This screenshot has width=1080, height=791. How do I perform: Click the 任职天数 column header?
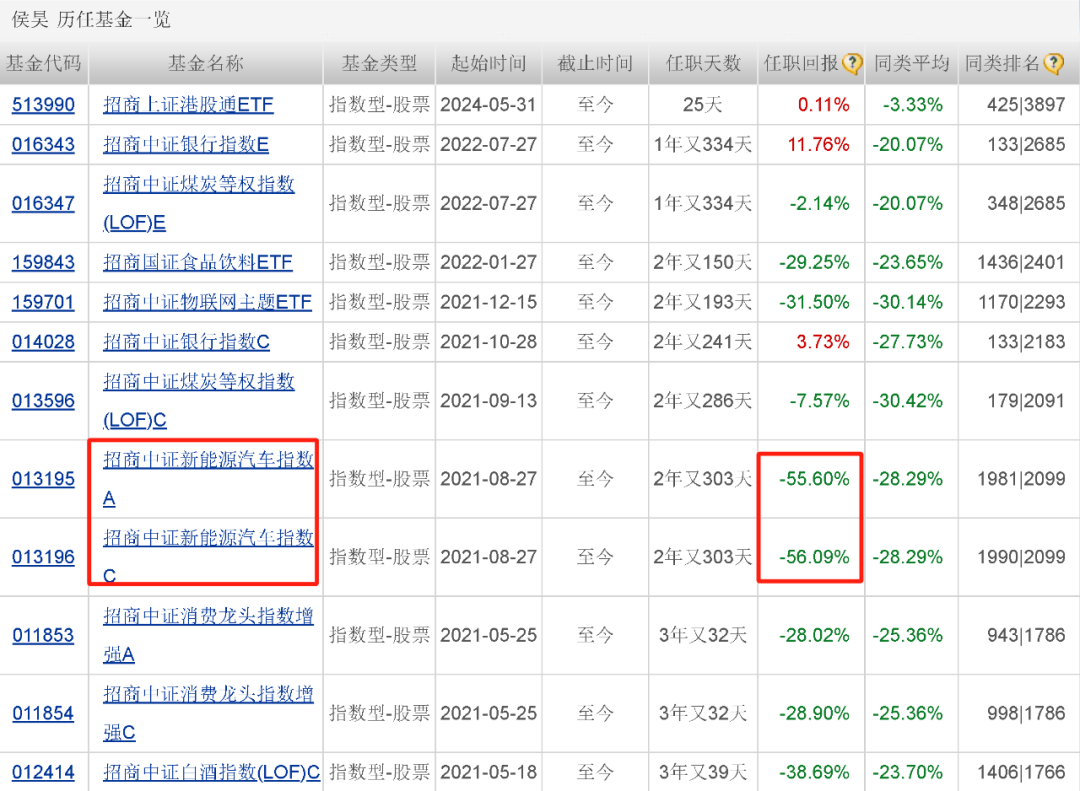coord(703,64)
